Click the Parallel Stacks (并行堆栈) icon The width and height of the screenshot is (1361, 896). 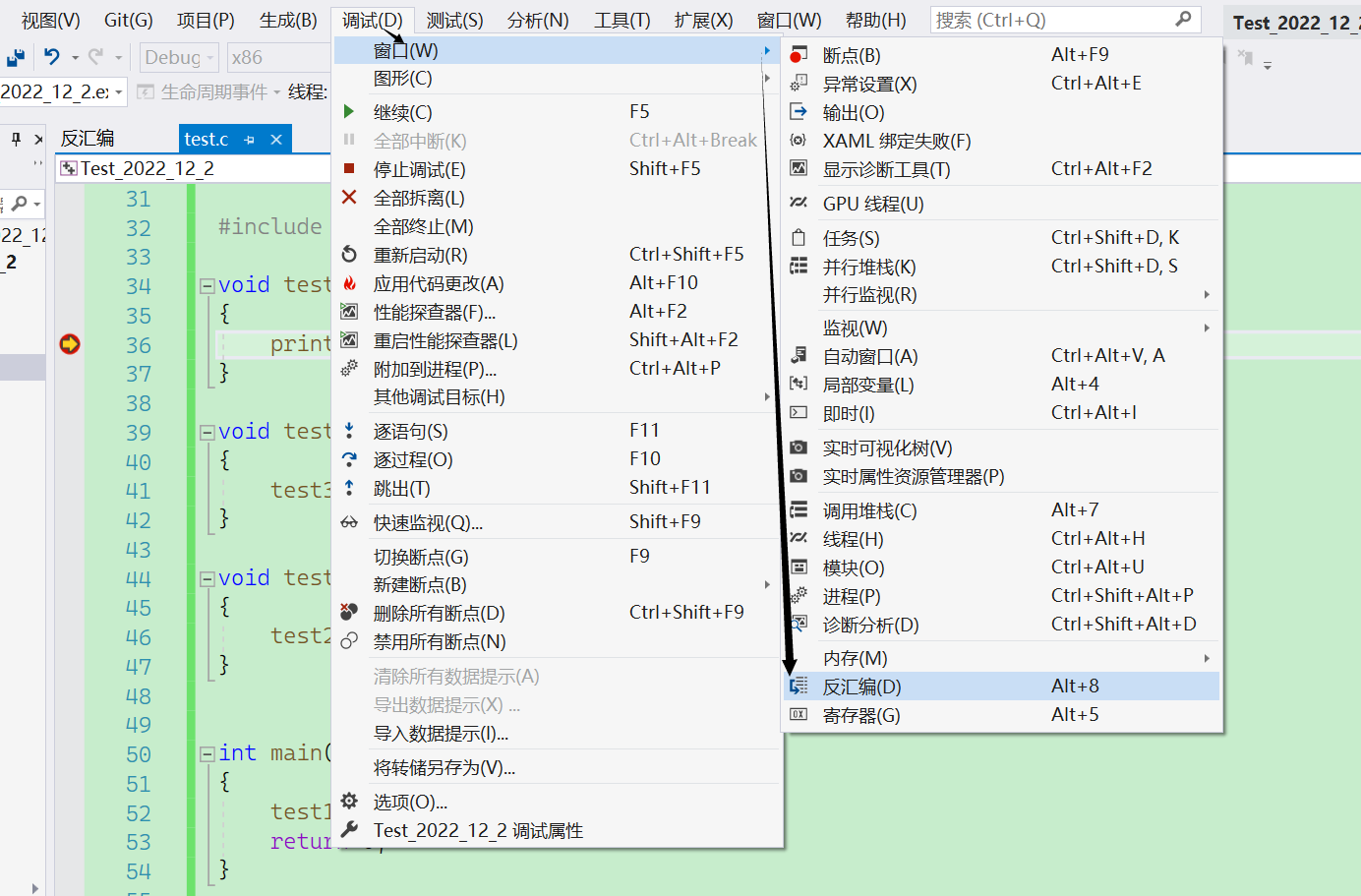[799, 267]
